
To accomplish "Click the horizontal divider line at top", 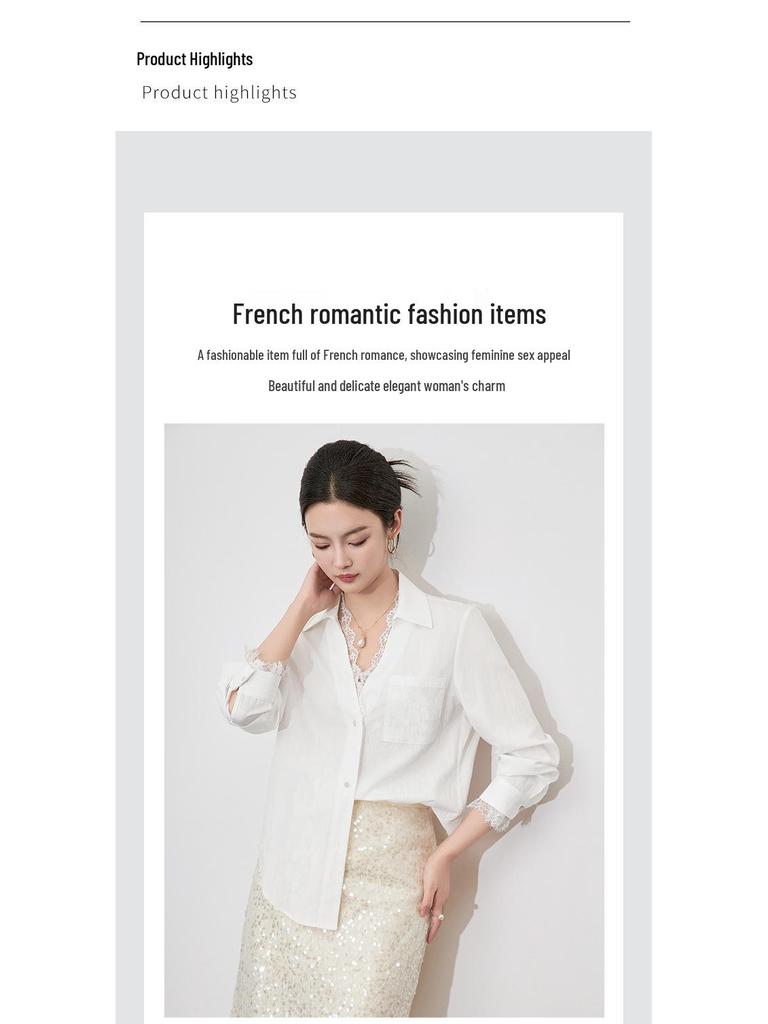I will click(x=385, y=22).
